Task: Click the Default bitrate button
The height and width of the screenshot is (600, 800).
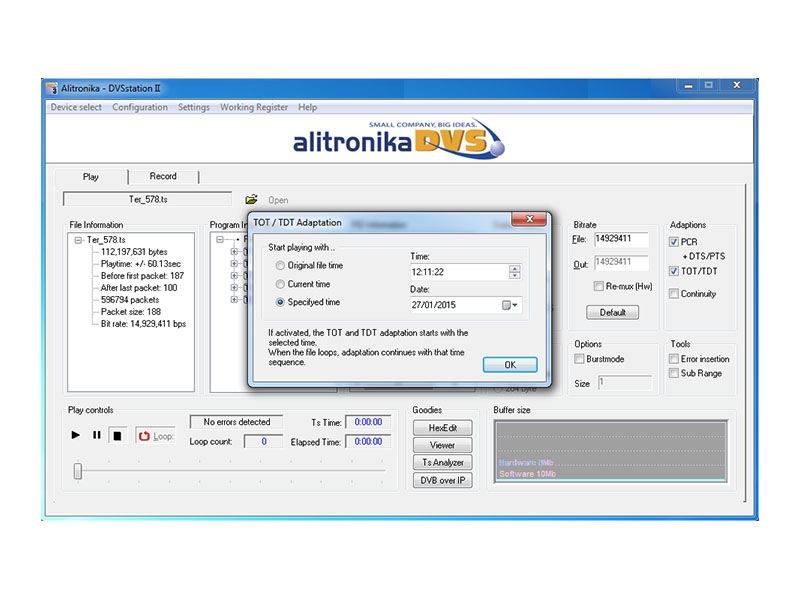Action: [612, 312]
